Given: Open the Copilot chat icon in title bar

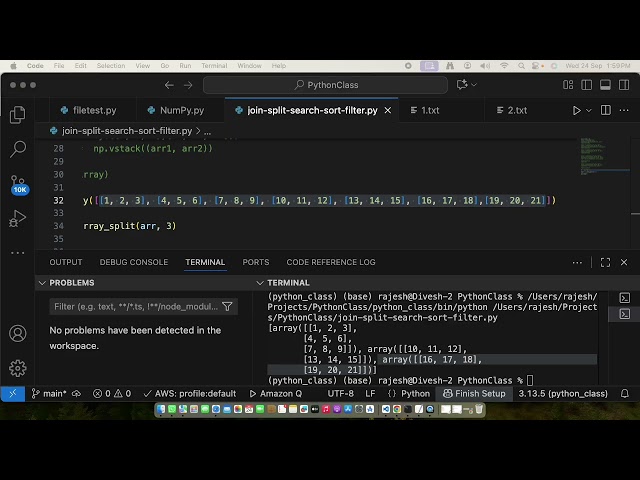Looking at the screenshot, I should [462, 84].
